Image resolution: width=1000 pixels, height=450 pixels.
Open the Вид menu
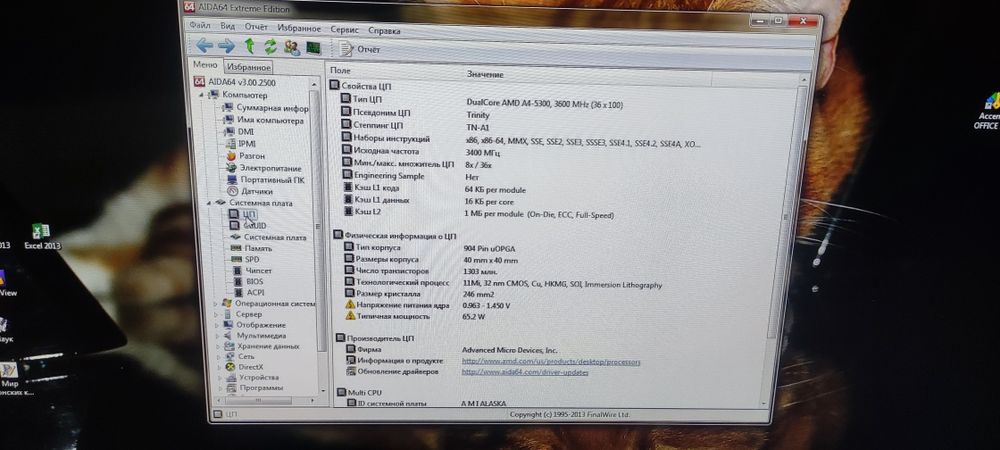pos(228,26)
